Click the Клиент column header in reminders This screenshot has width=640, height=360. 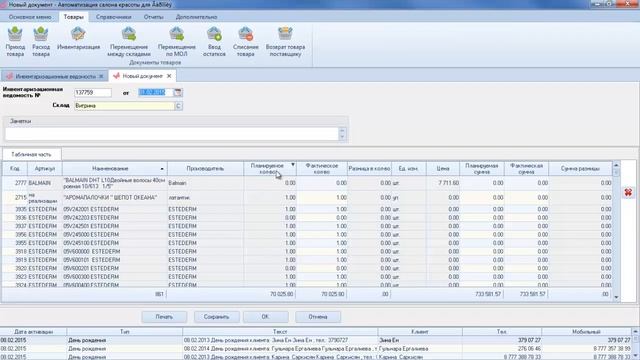click(420, 332)
